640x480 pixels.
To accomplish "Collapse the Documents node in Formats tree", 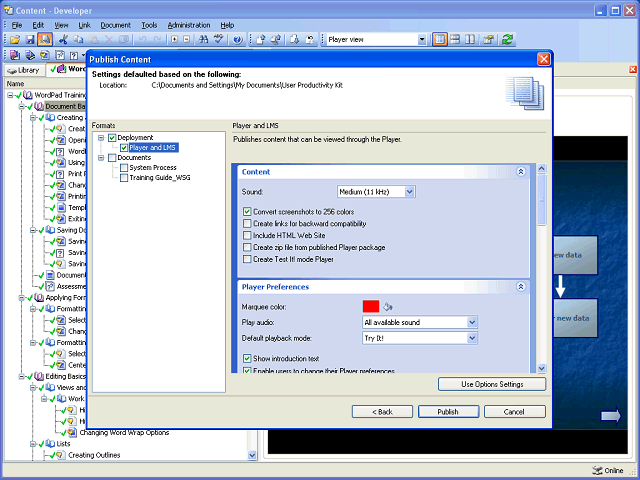I will (x=101, y=158).
